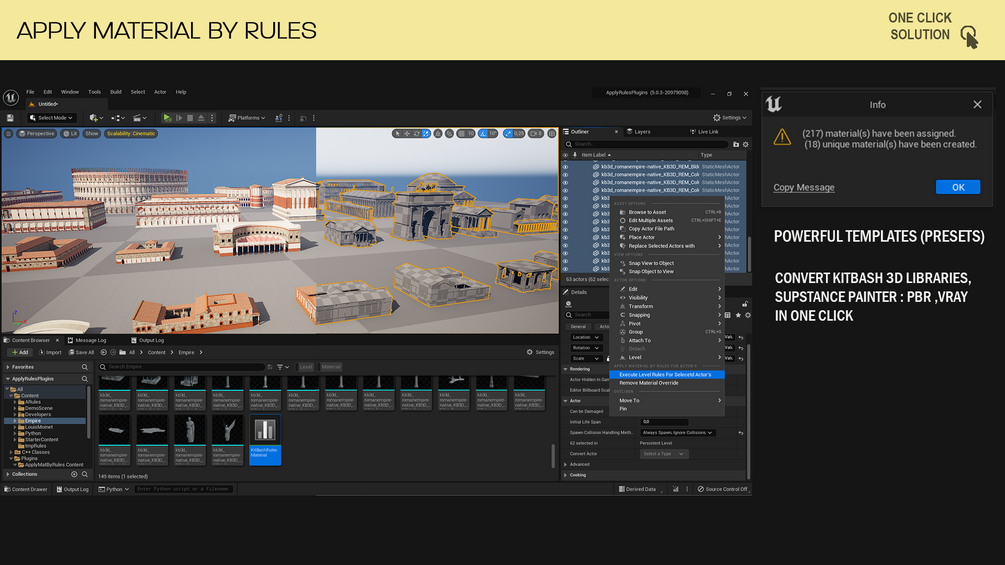Switch to the Live Link tab
This screenshot has height=565, width=1005.
point(704,131)
